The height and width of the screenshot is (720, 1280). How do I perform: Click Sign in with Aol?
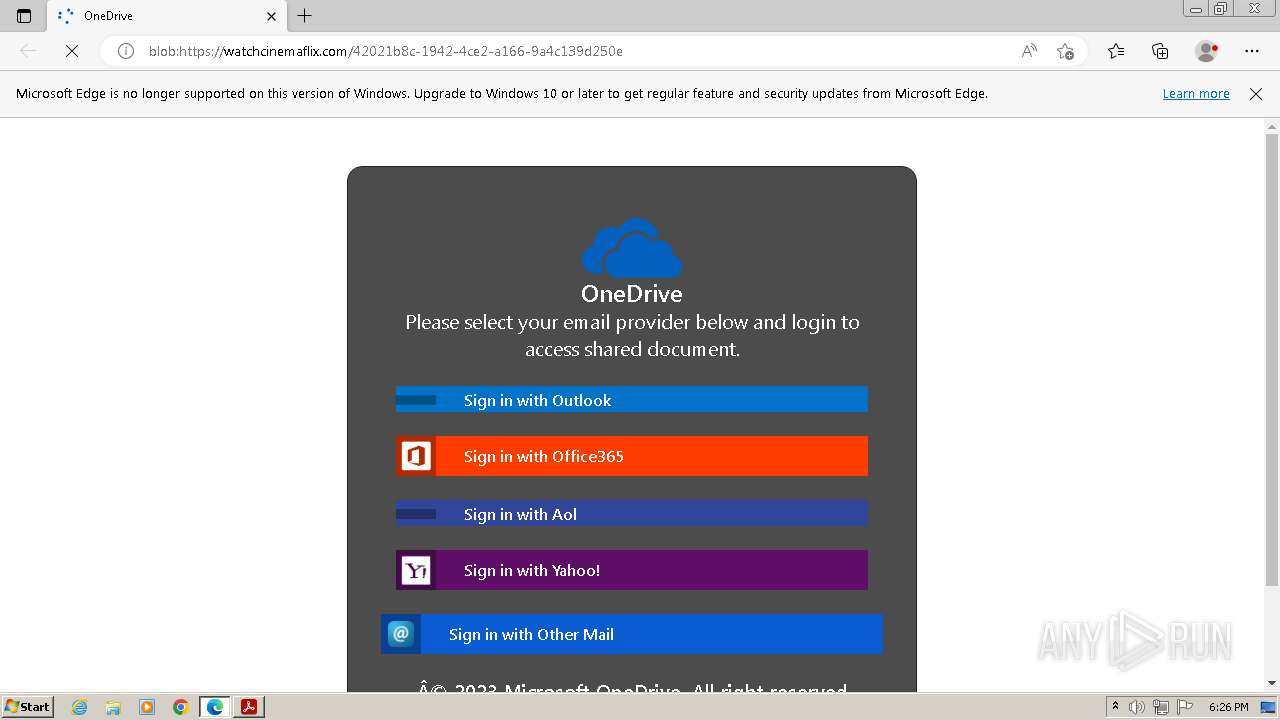click(x=632, y=514)
